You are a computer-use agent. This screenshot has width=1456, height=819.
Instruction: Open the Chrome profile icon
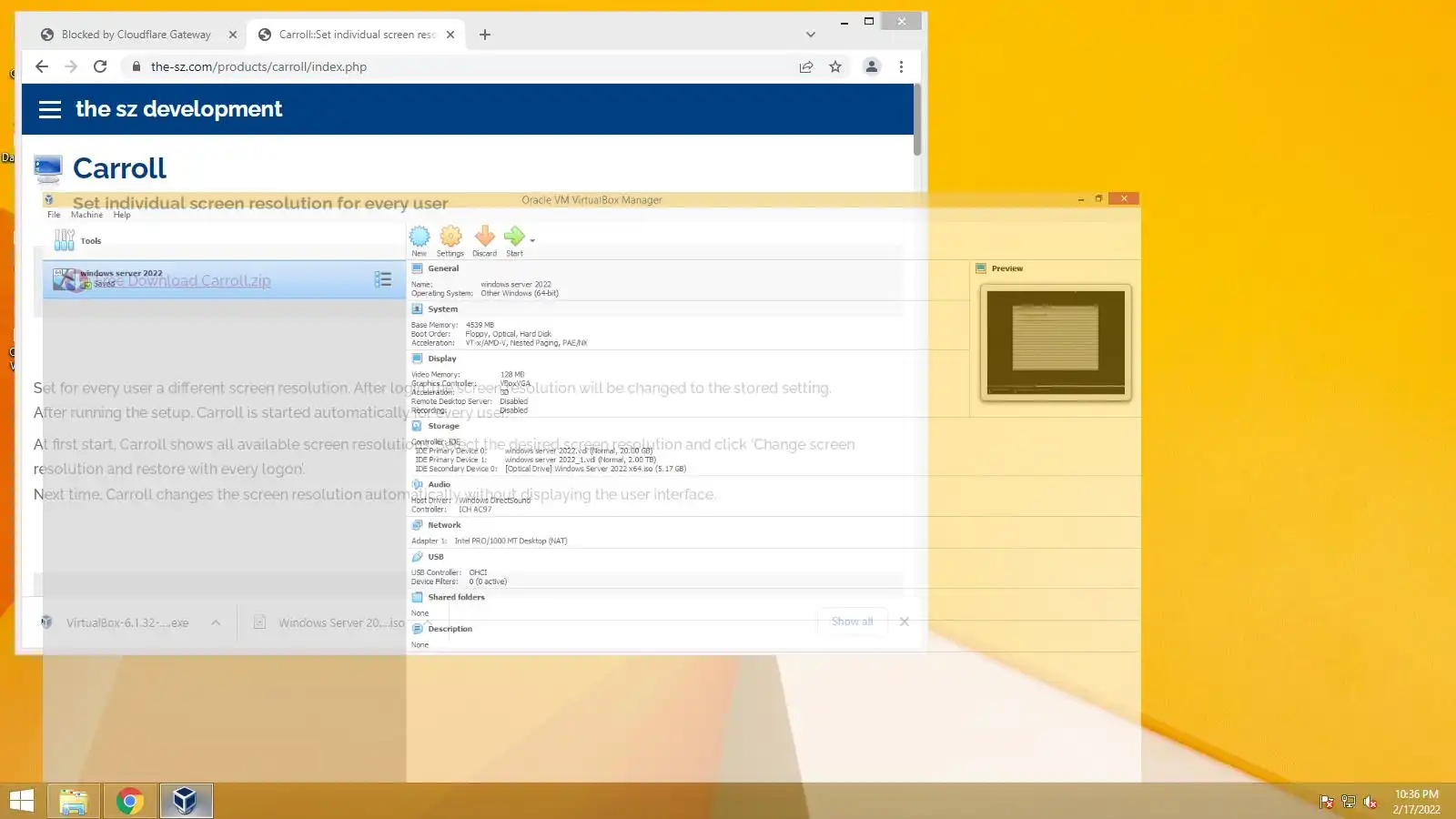click(x=872, y=66)
